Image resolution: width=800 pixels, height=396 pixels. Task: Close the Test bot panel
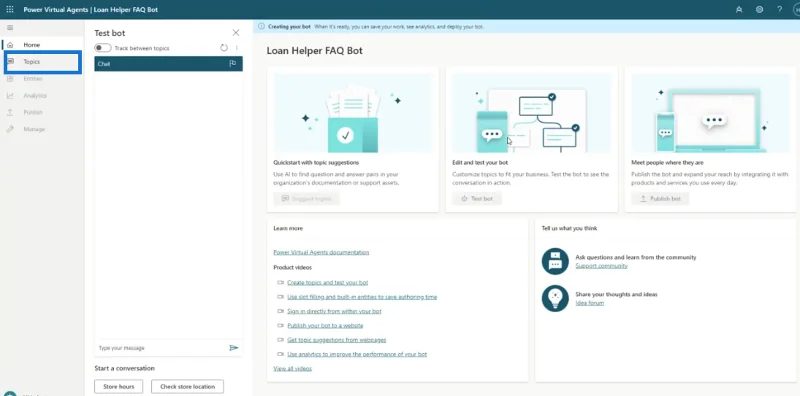[236, 33]
